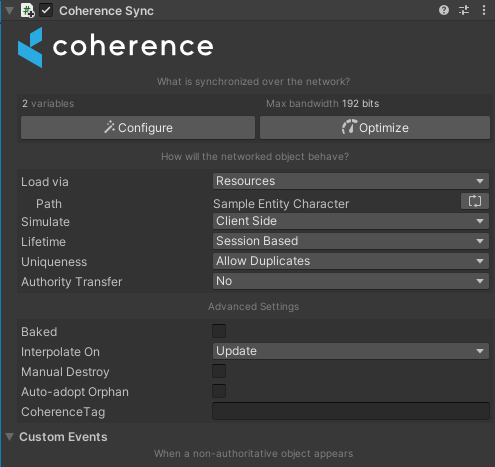Image resolution: width=495 pixels, height=467 pixels.
Task: Click the Optimize button
Action: 375,128
